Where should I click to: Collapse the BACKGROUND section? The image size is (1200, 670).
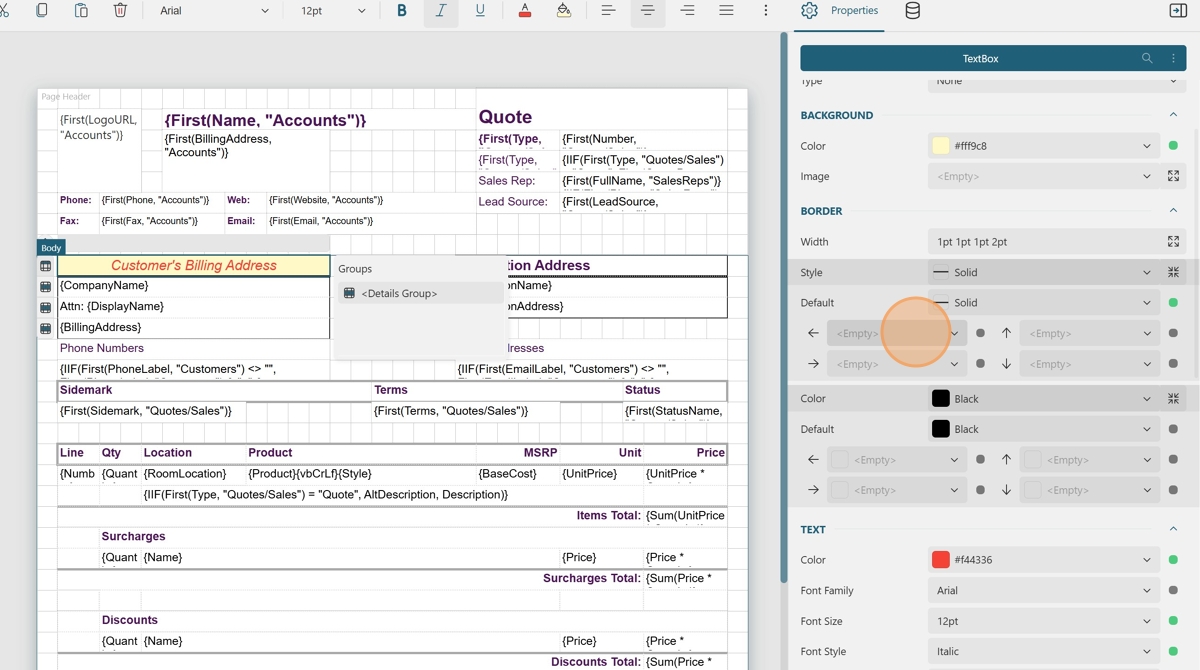(x=1173, y=115)
